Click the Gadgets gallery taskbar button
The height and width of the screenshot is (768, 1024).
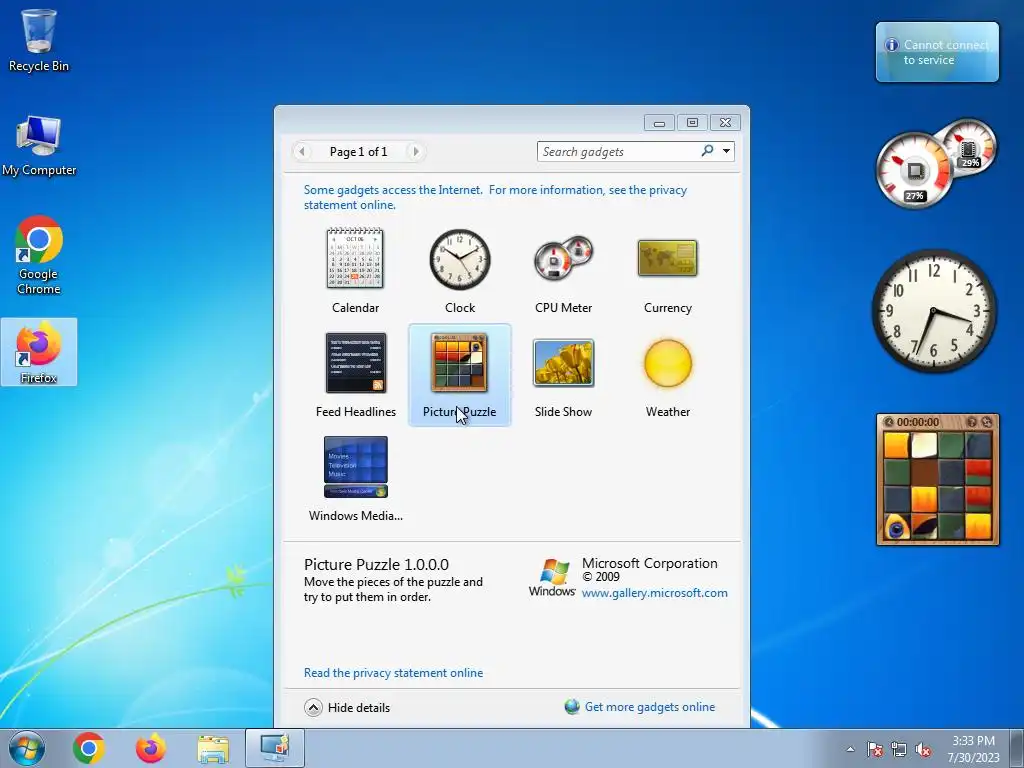pos(274,748)
